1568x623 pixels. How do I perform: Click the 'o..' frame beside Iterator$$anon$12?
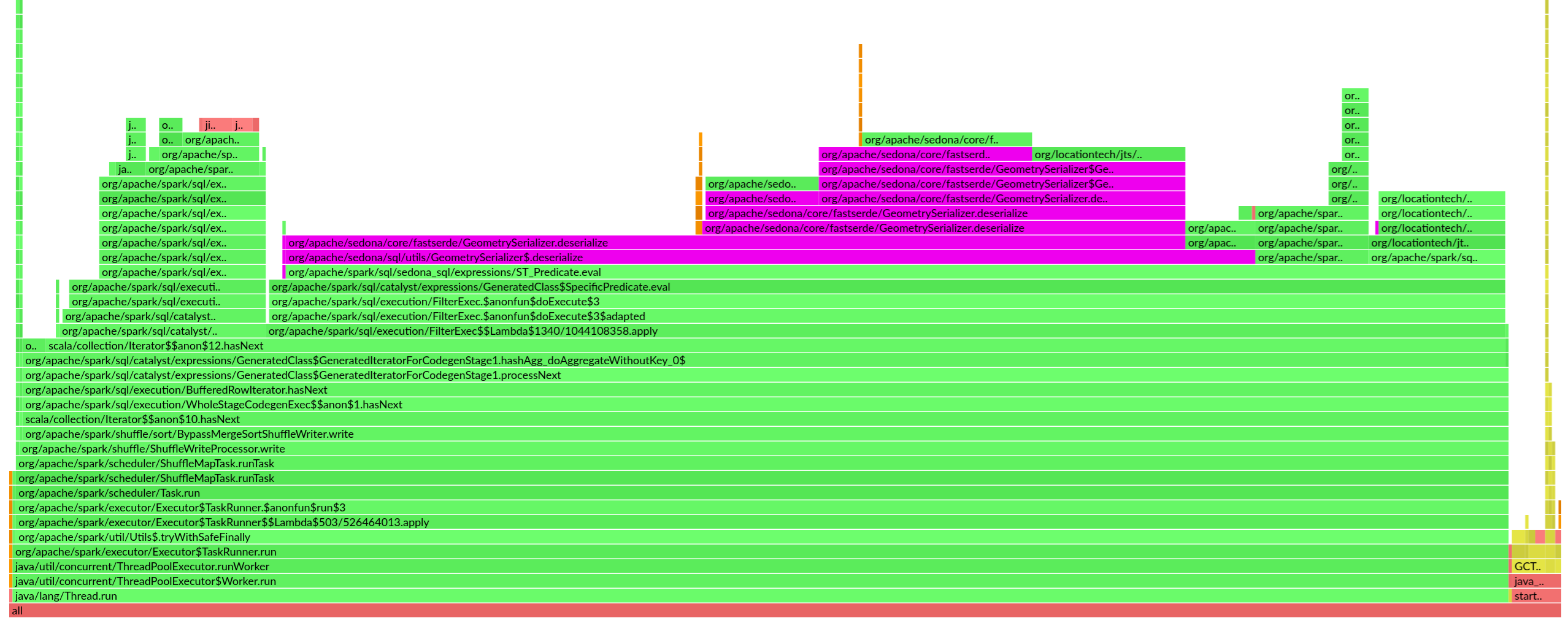pos(34,345)
